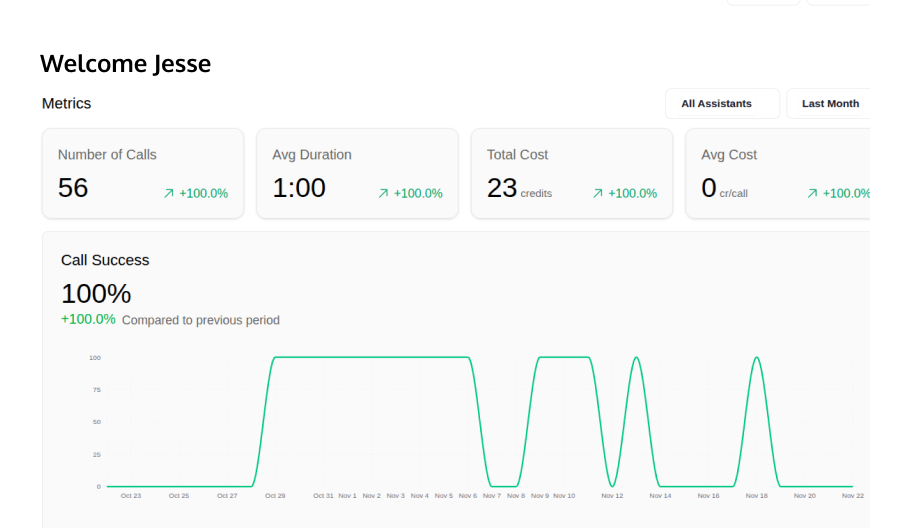Click the Compared to previous period text
This screenshot has height=528, width=902.
pos(201,321)
